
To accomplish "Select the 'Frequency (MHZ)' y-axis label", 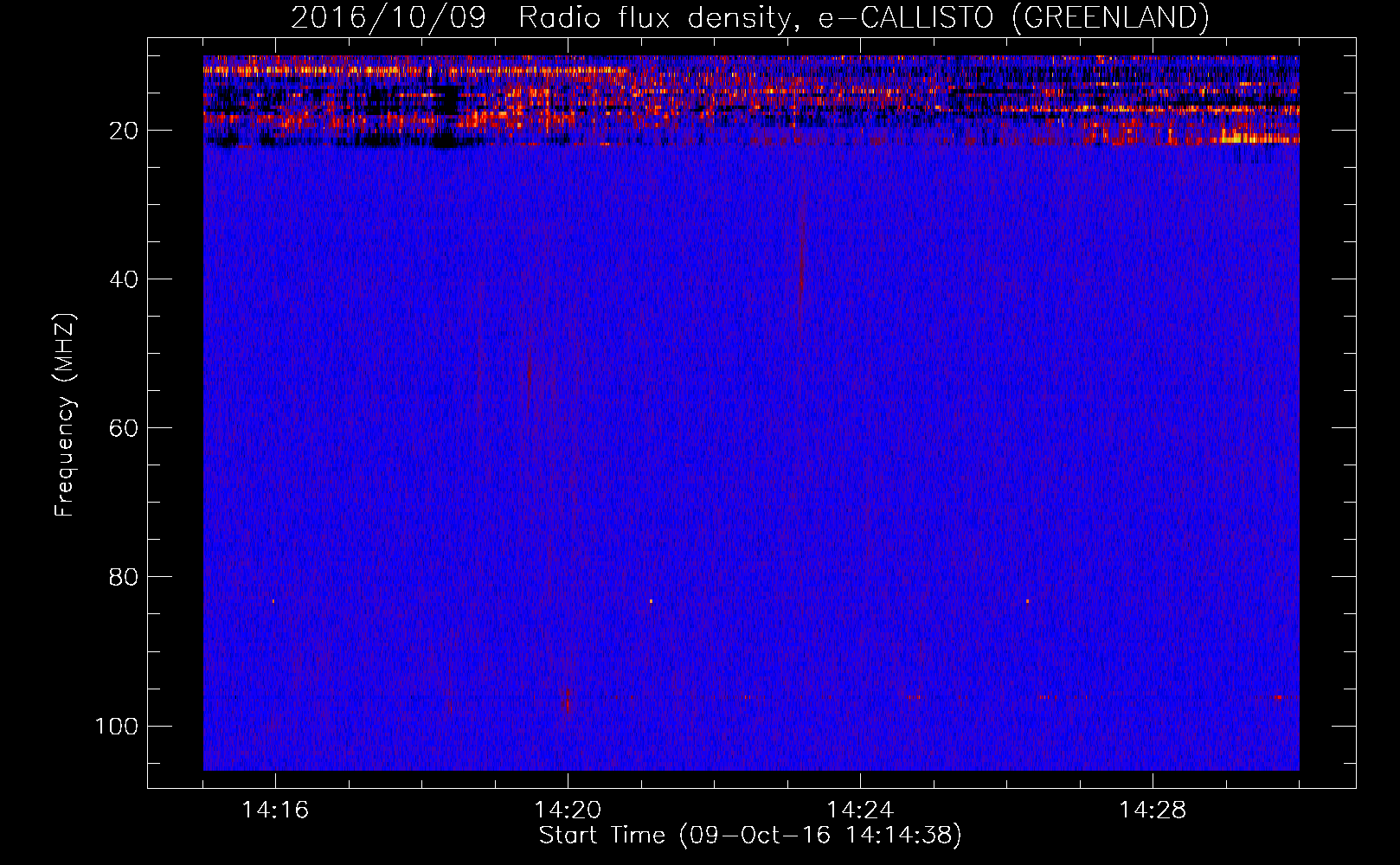I will (65, 414).
